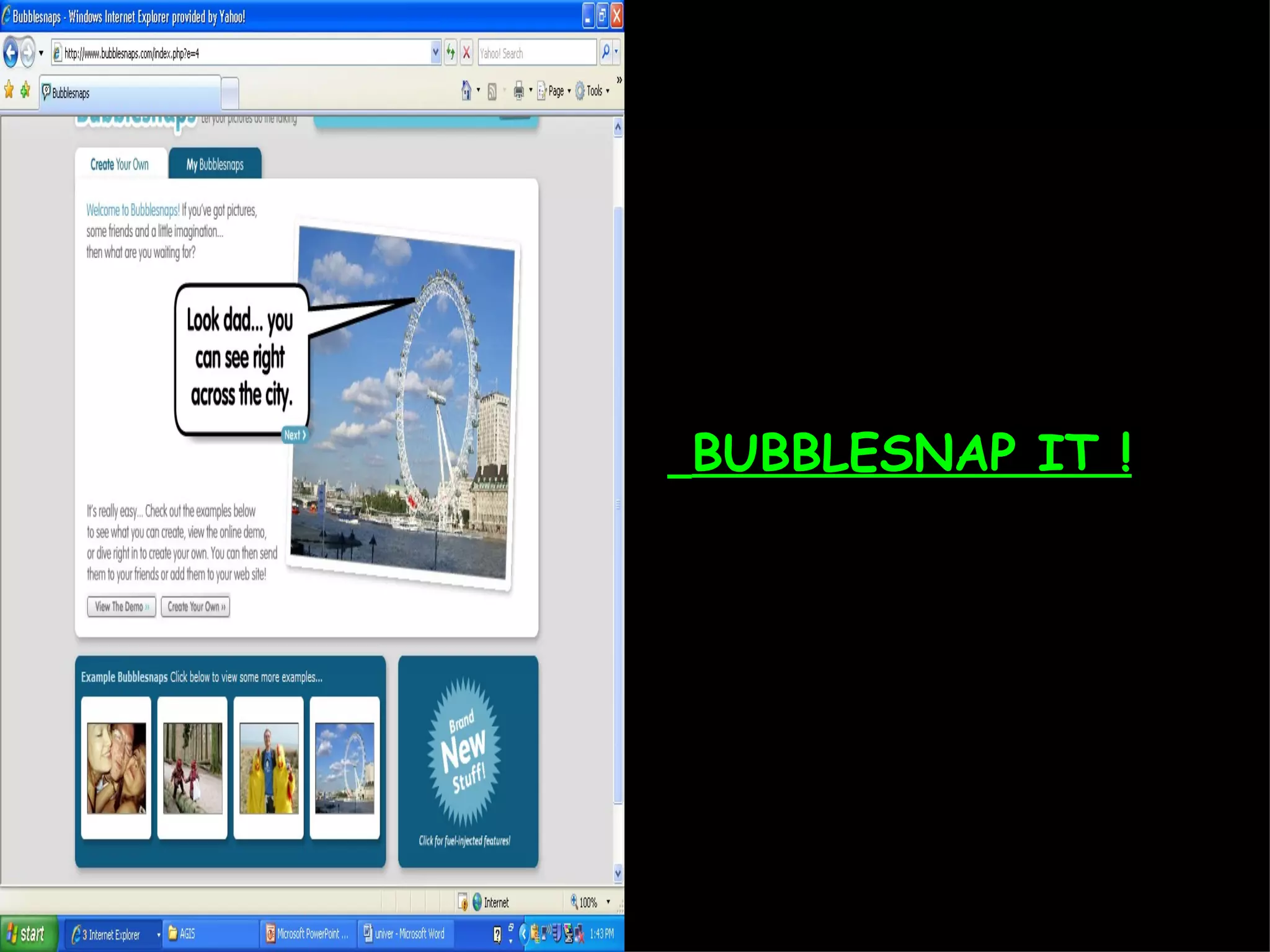Switch to the My Bubblesnaps tab
This screenshot has height=952, width=1270.
tap(215, 165)
